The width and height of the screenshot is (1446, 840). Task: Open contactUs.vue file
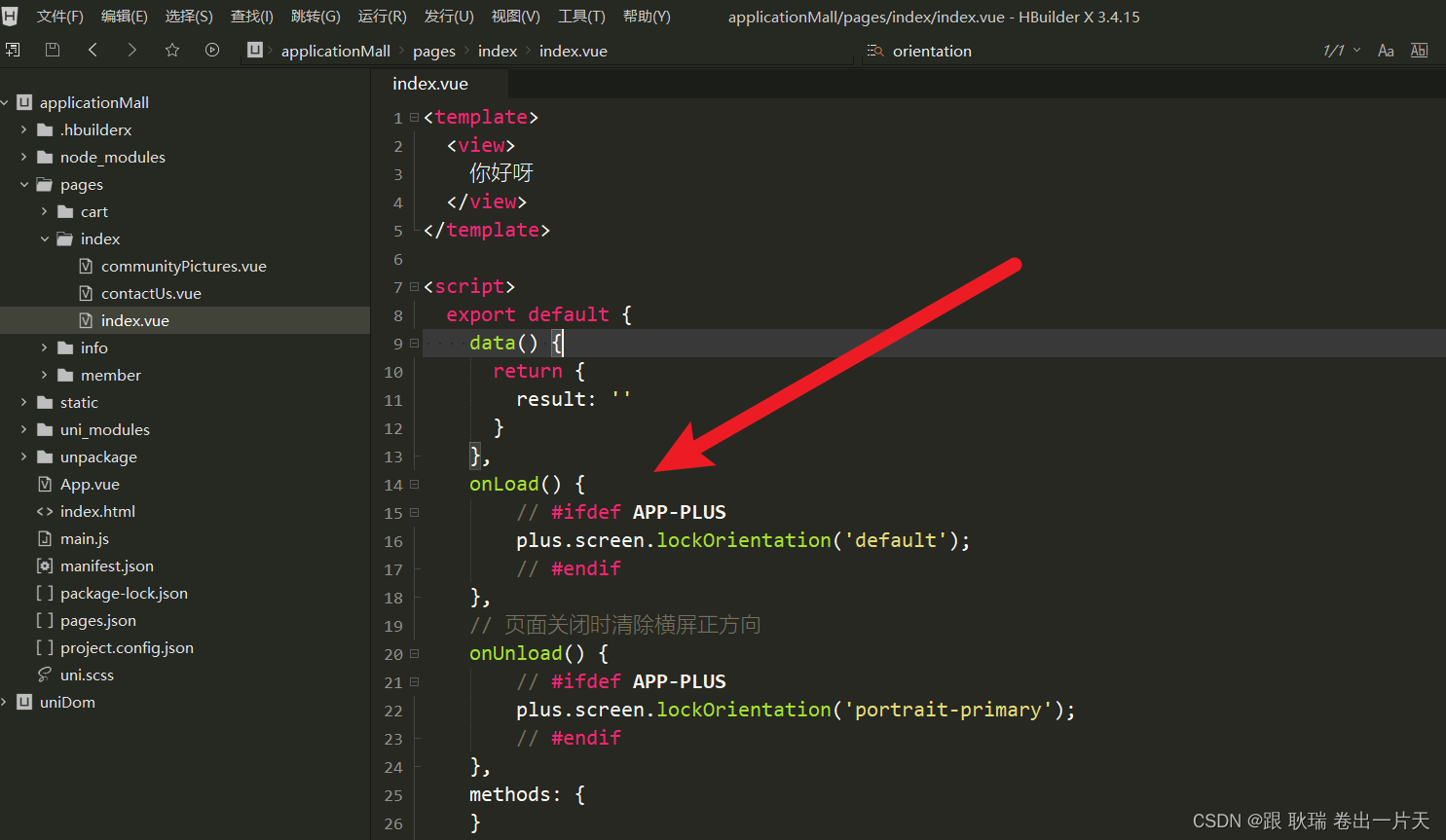[x=151, y=293]
